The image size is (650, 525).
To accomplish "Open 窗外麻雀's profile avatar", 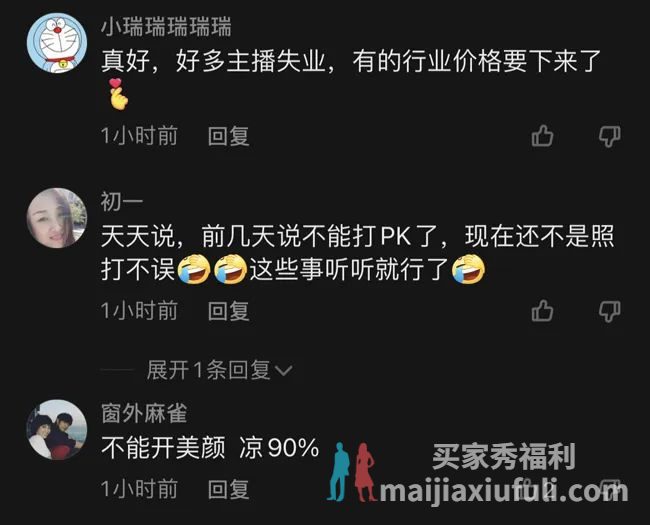I will point(57,430).
